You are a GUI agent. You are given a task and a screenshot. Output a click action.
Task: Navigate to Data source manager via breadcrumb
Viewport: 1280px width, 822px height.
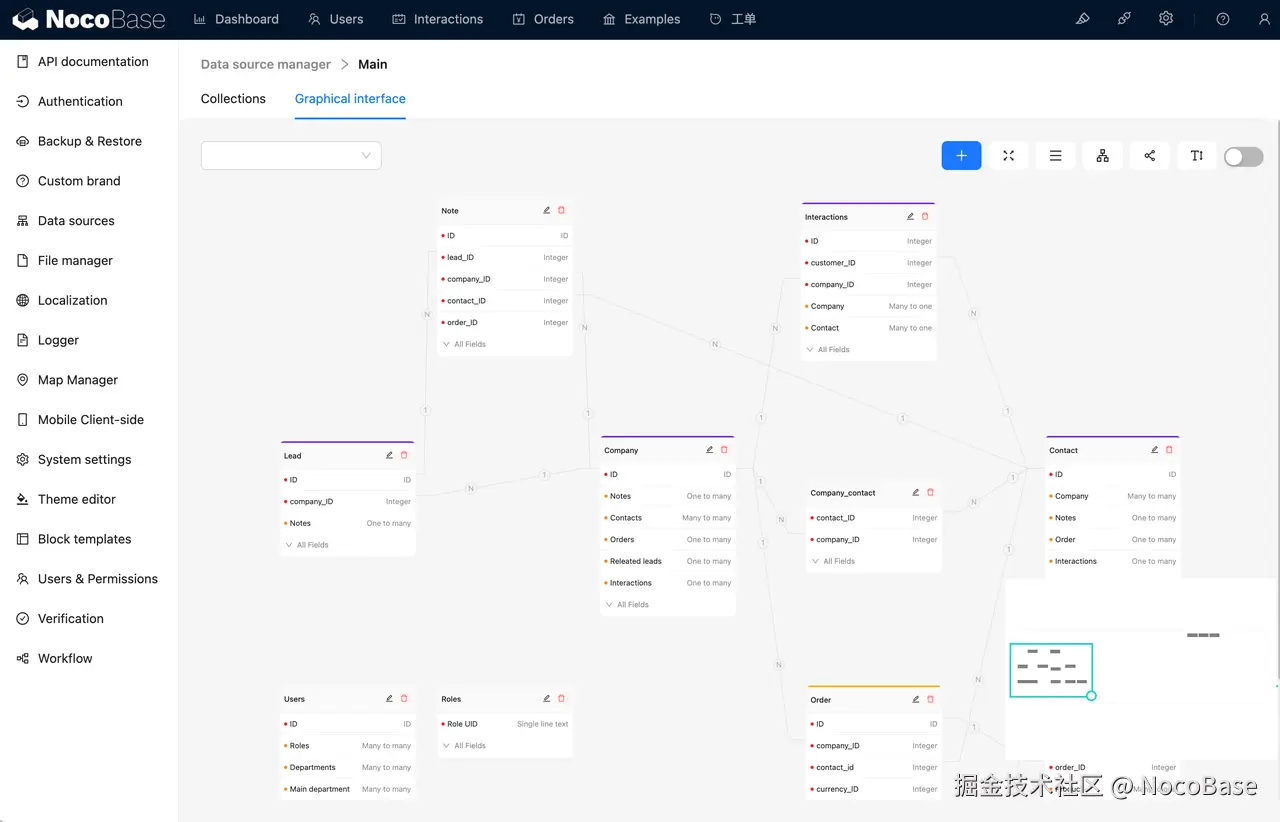pyautogui.click(x=265, y=64)
